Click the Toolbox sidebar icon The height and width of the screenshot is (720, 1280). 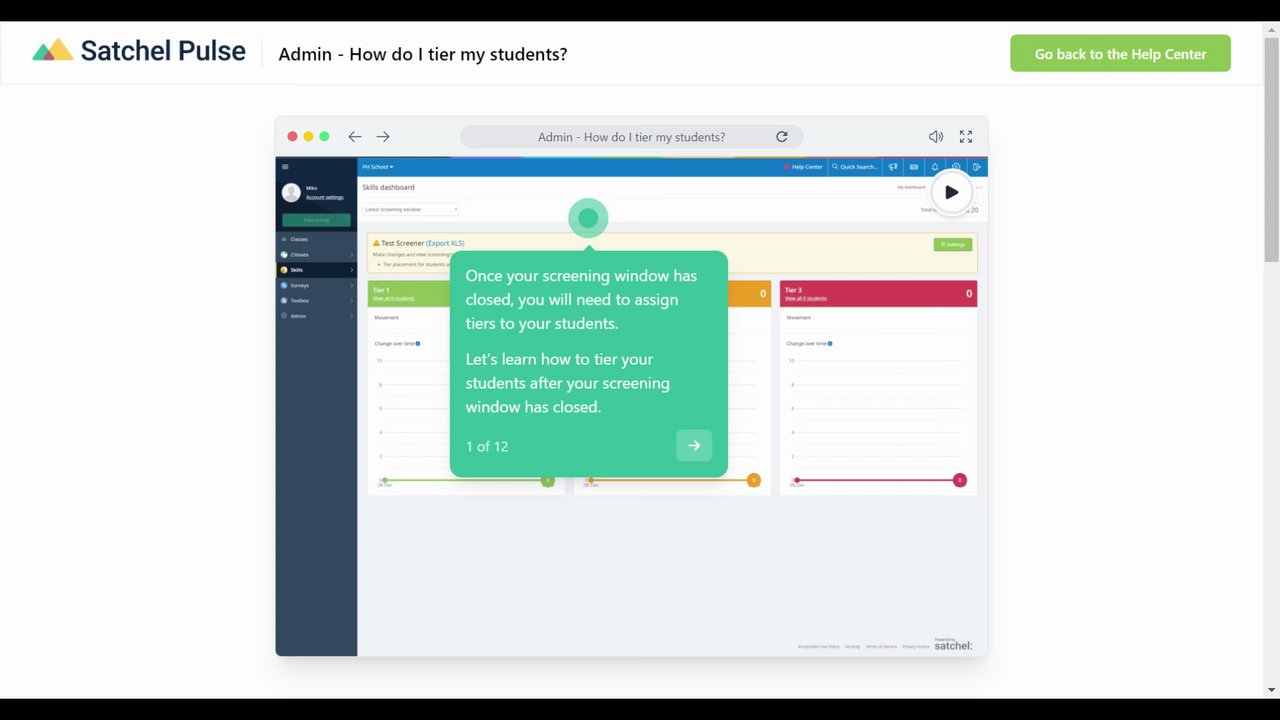tap(284, 300)
